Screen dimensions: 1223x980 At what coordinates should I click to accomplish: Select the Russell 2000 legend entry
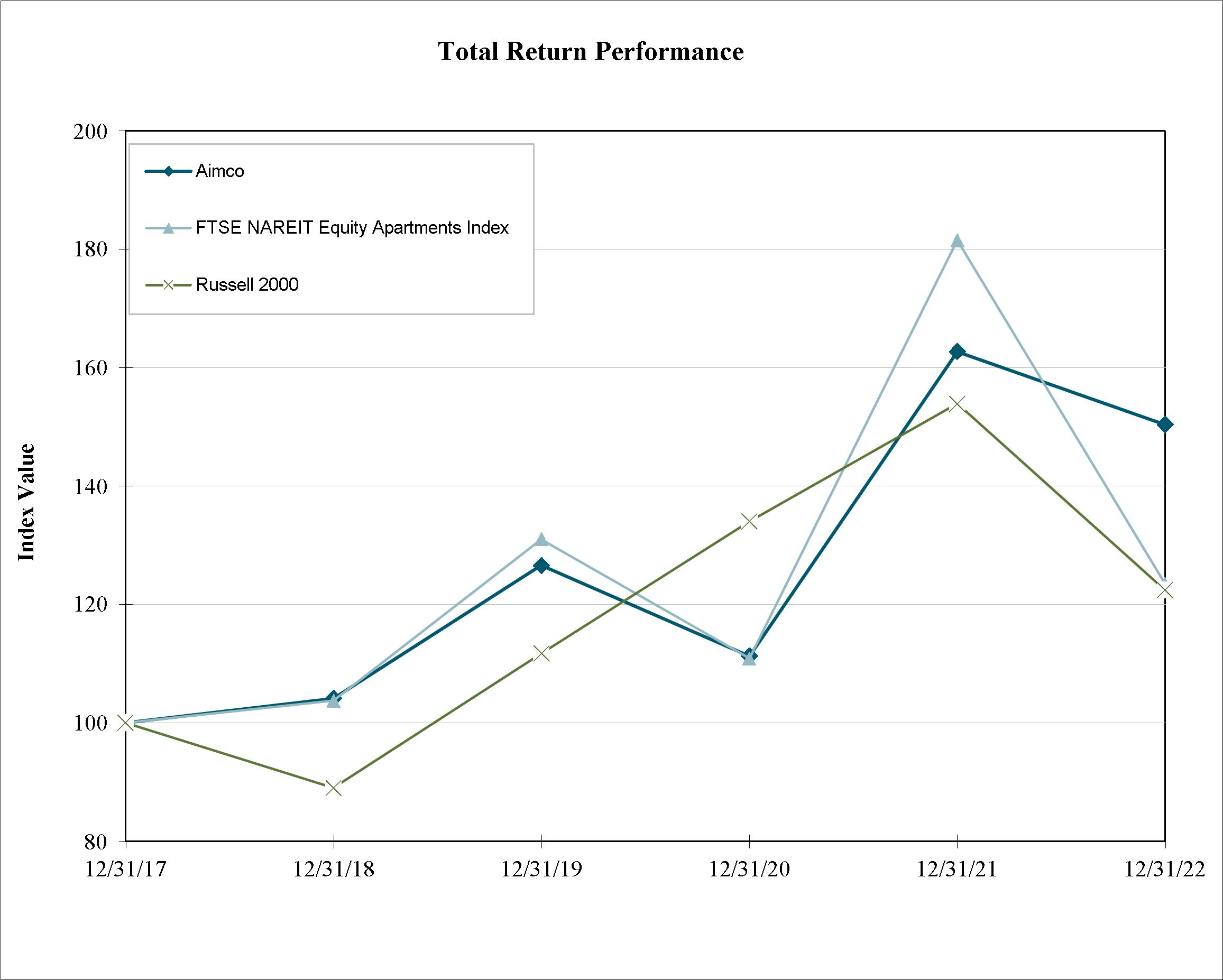222,284
